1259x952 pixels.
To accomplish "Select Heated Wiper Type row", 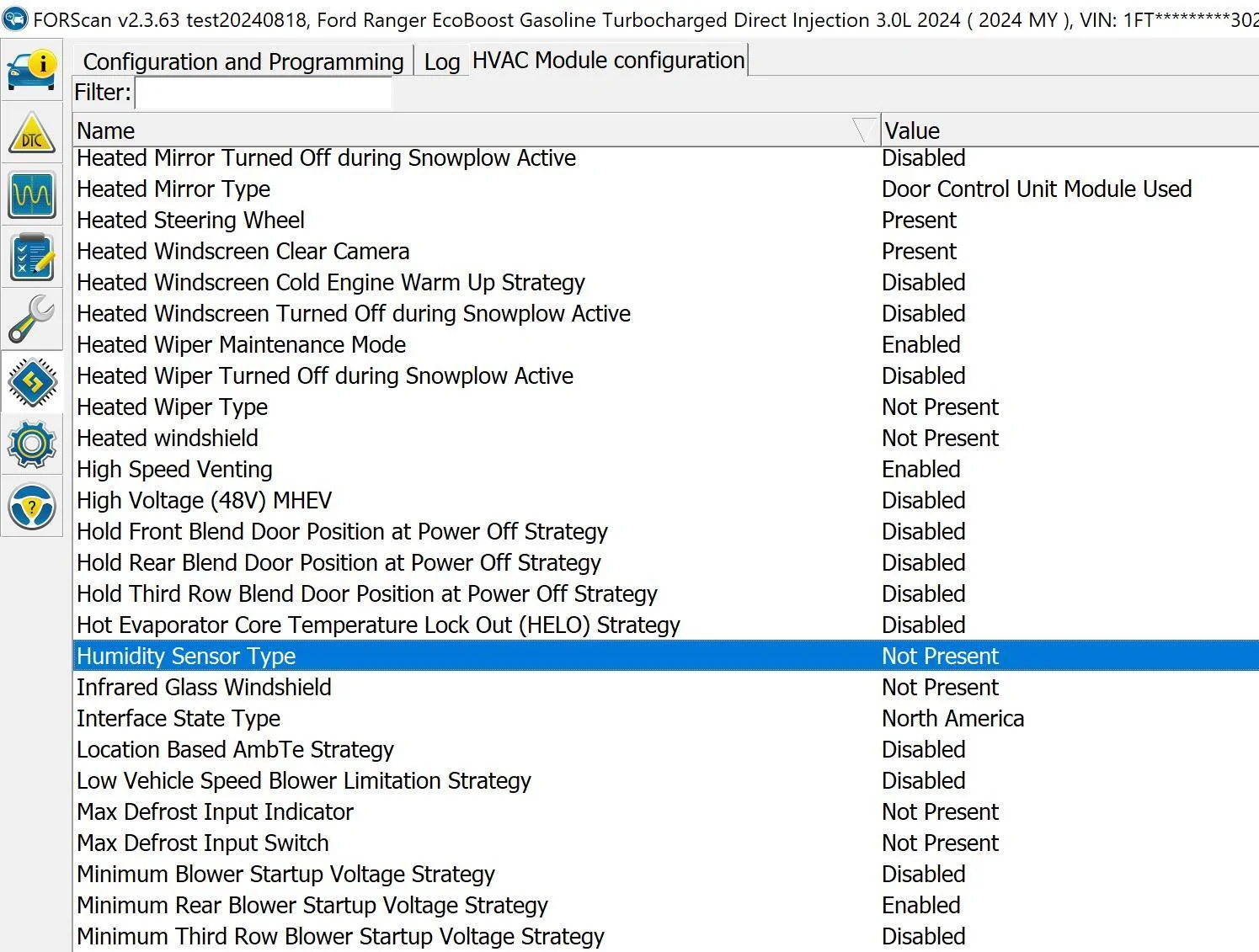I will 666,407.
